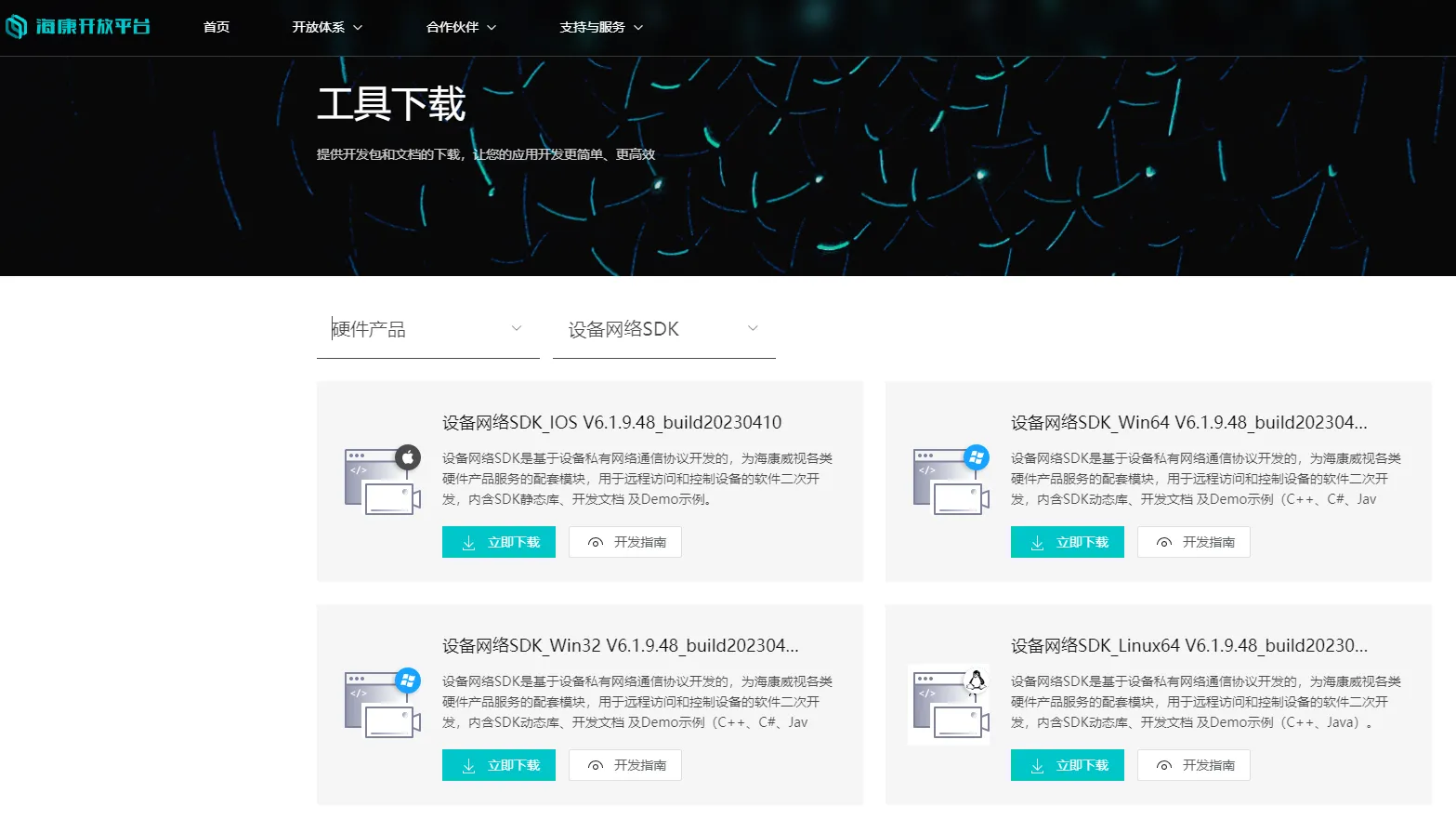Viewport: 1456px width, 819px height.
Task: Click the Windows icon on the Win32 SDK card
Action: (409, 679)
